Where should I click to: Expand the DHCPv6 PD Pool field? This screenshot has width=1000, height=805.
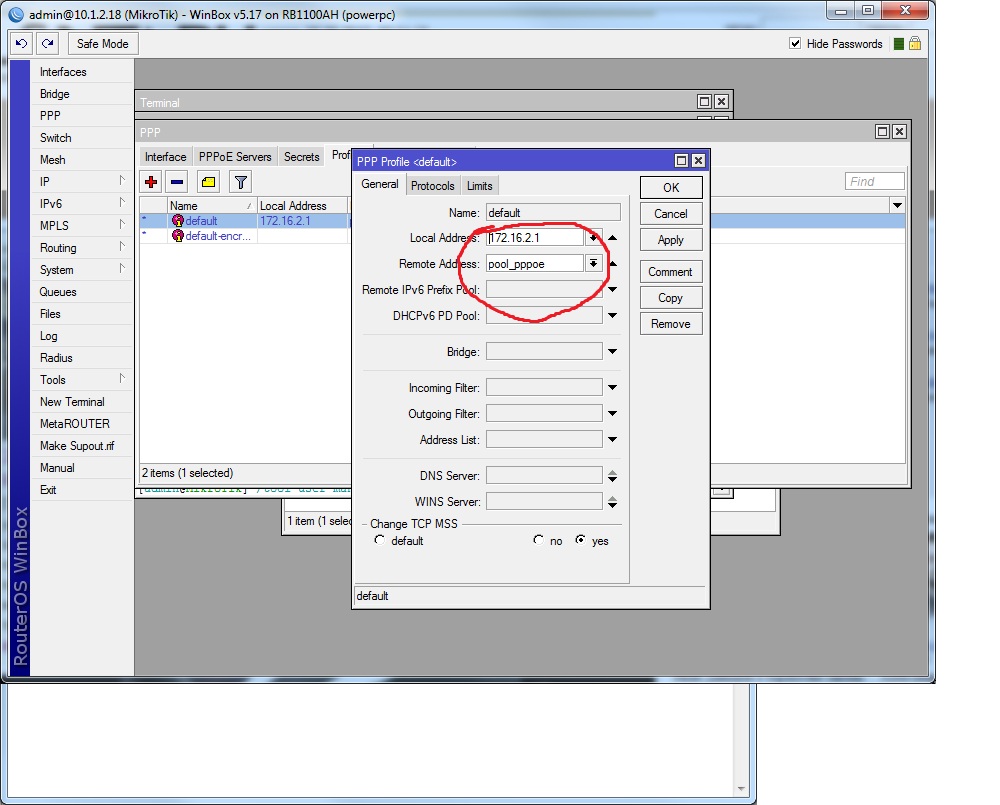612,316
